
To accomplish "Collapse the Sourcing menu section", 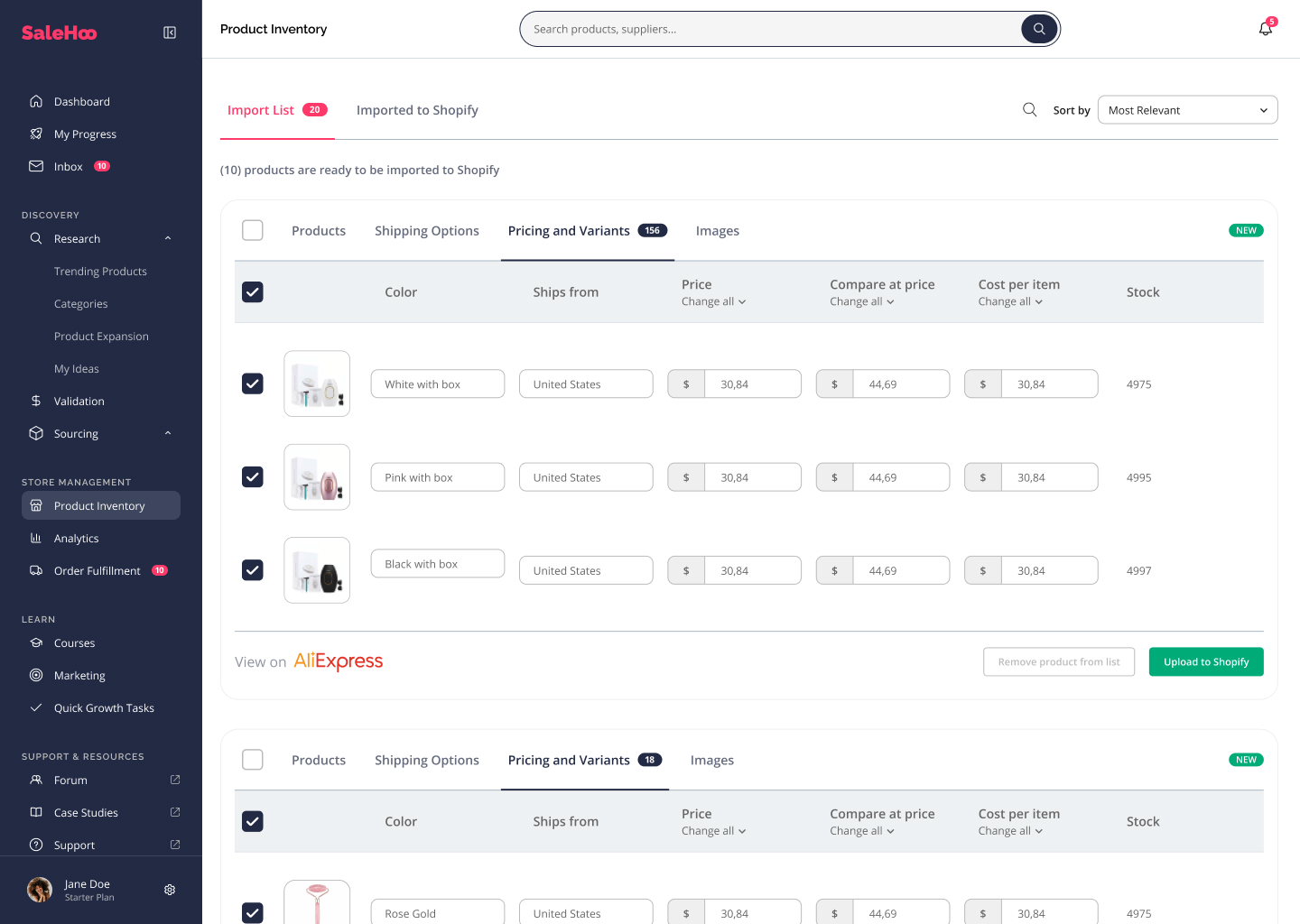I will (x=168, y=433).
